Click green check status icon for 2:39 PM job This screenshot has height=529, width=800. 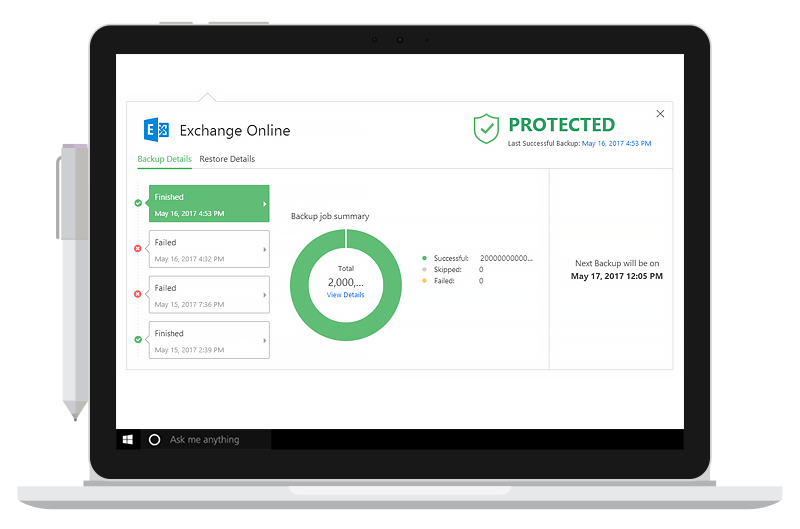tap(138, 339)
